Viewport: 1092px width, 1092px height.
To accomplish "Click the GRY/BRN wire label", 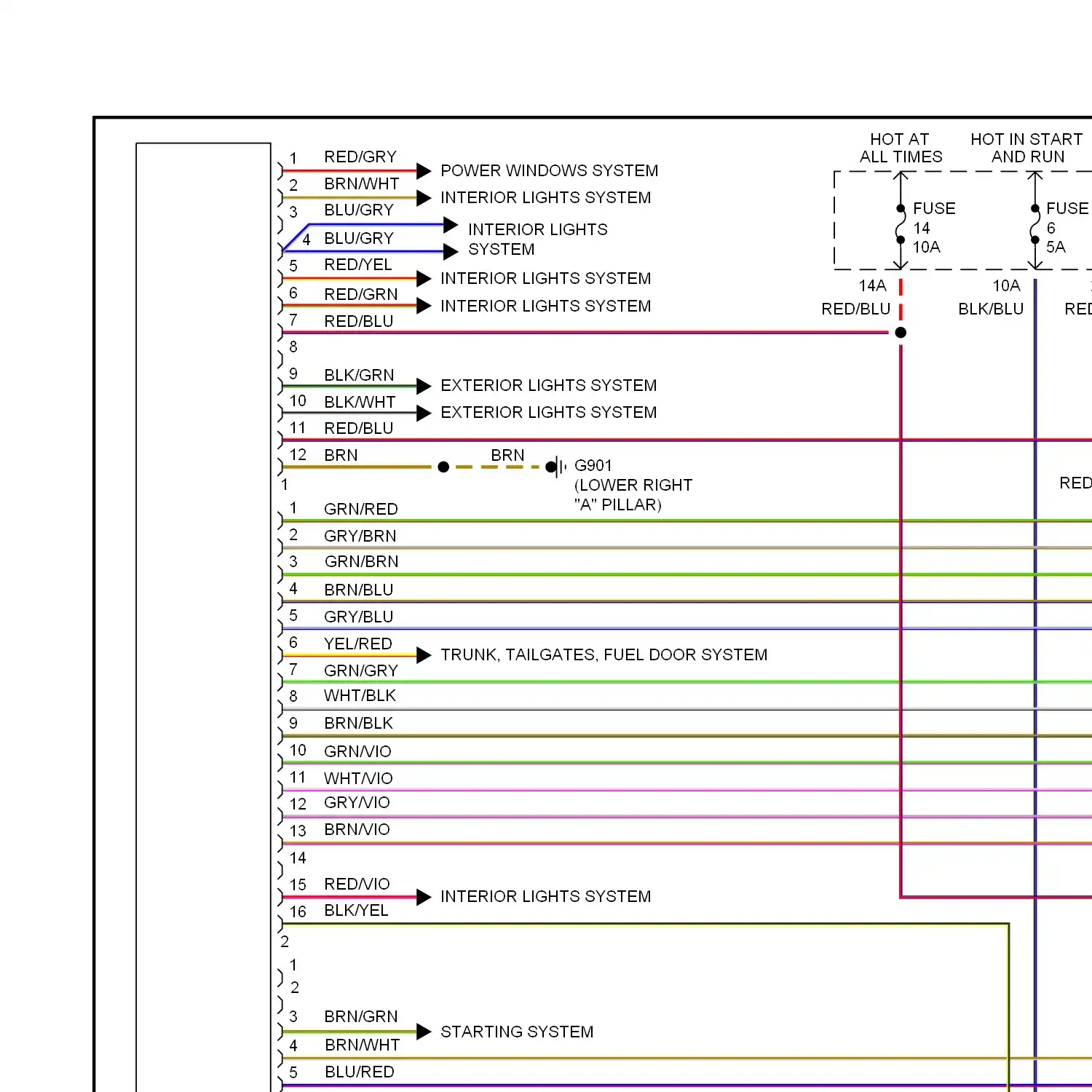I will pyautogui.click(x=360, y=536).
